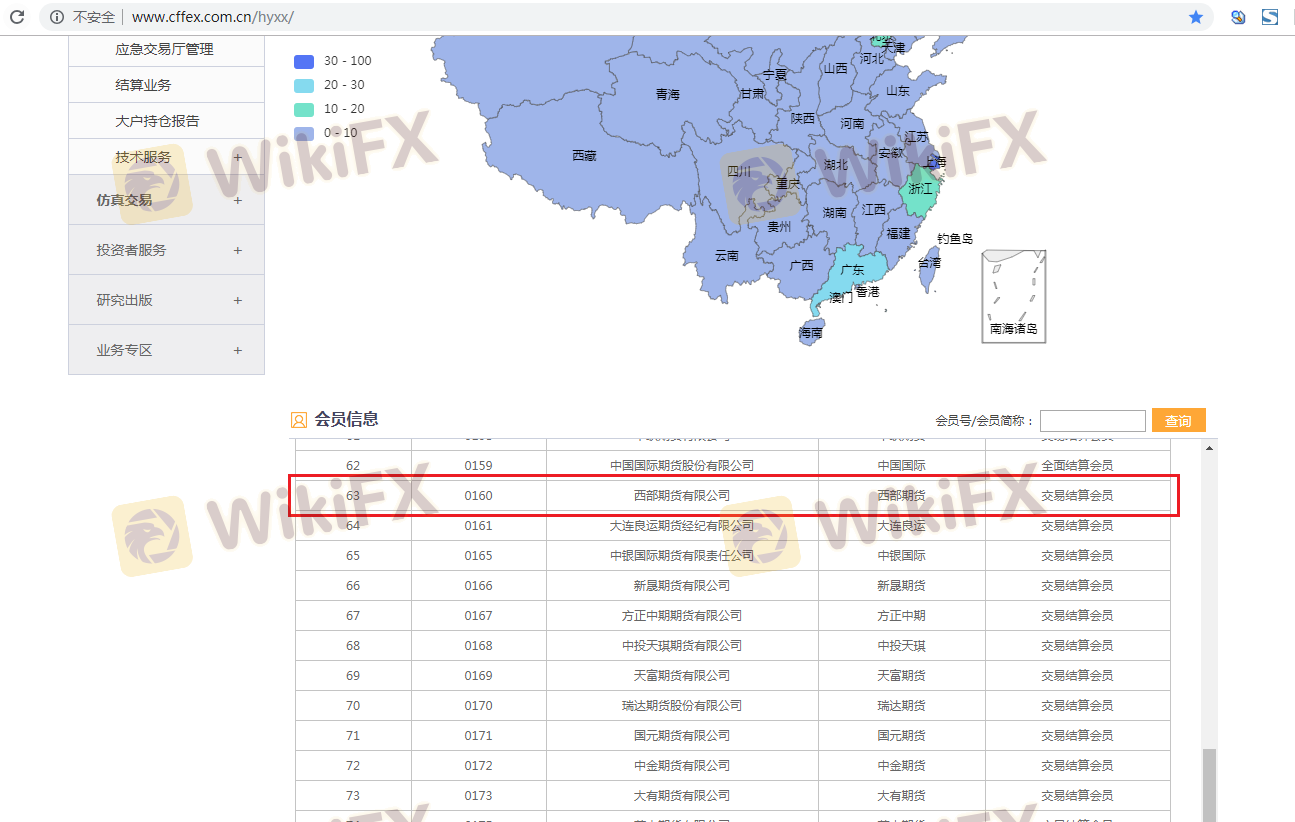
Task: Expand the 仿真交易 sidebar section
Action: (x=237, y=200)
